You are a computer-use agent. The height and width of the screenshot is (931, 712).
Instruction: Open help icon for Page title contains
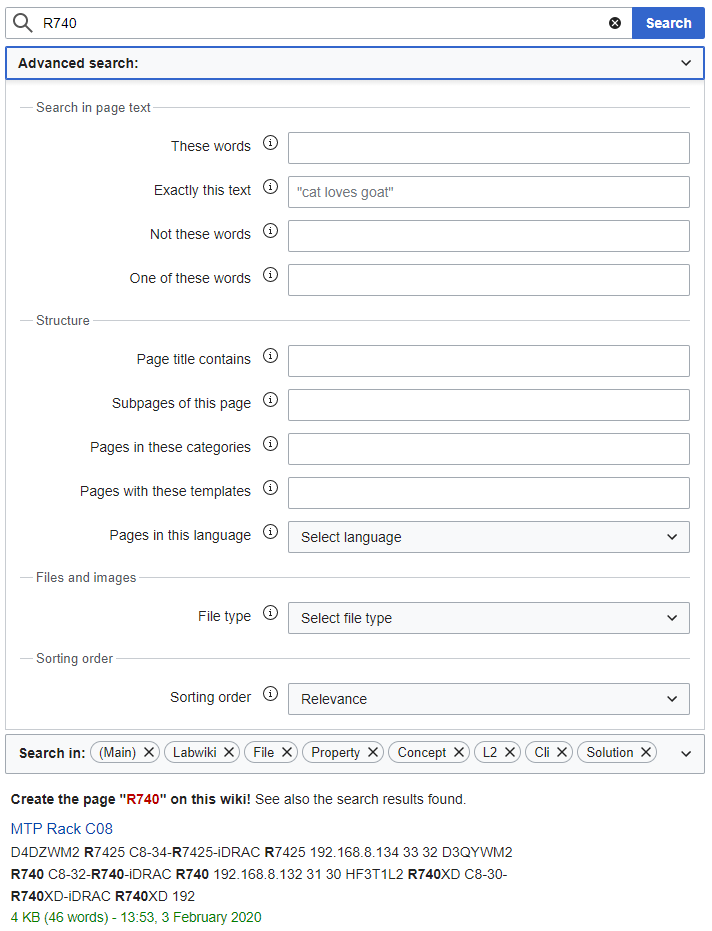tap(270, 356)
